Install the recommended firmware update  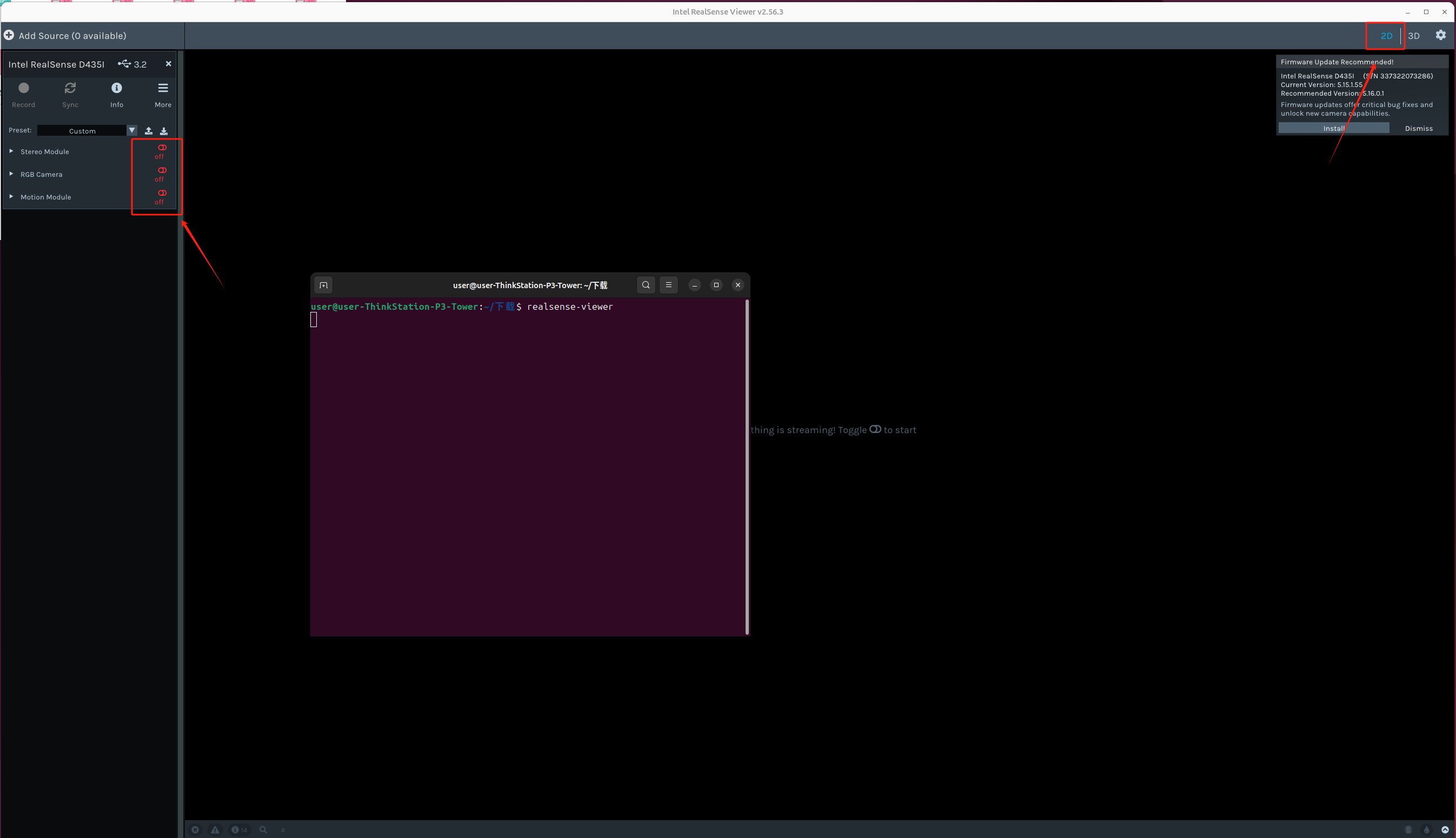pos(1333,128)
